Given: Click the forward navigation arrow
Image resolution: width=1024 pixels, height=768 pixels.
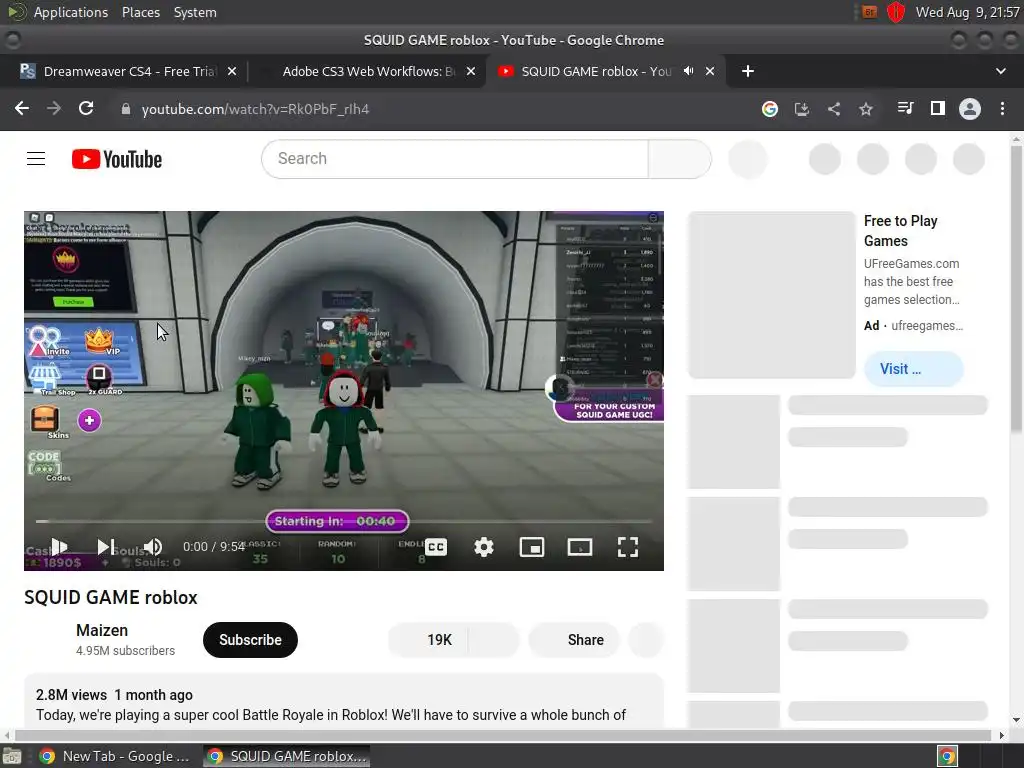Looking at the screenshot, I should point(54,108).
